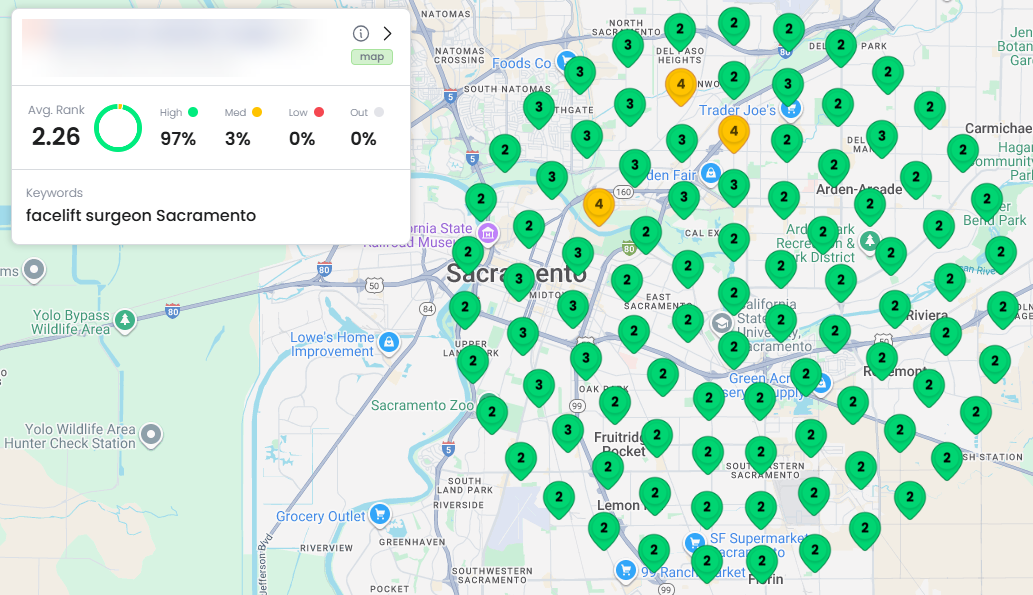
Task: Click the info icon in the panel header
Action: 362,34
